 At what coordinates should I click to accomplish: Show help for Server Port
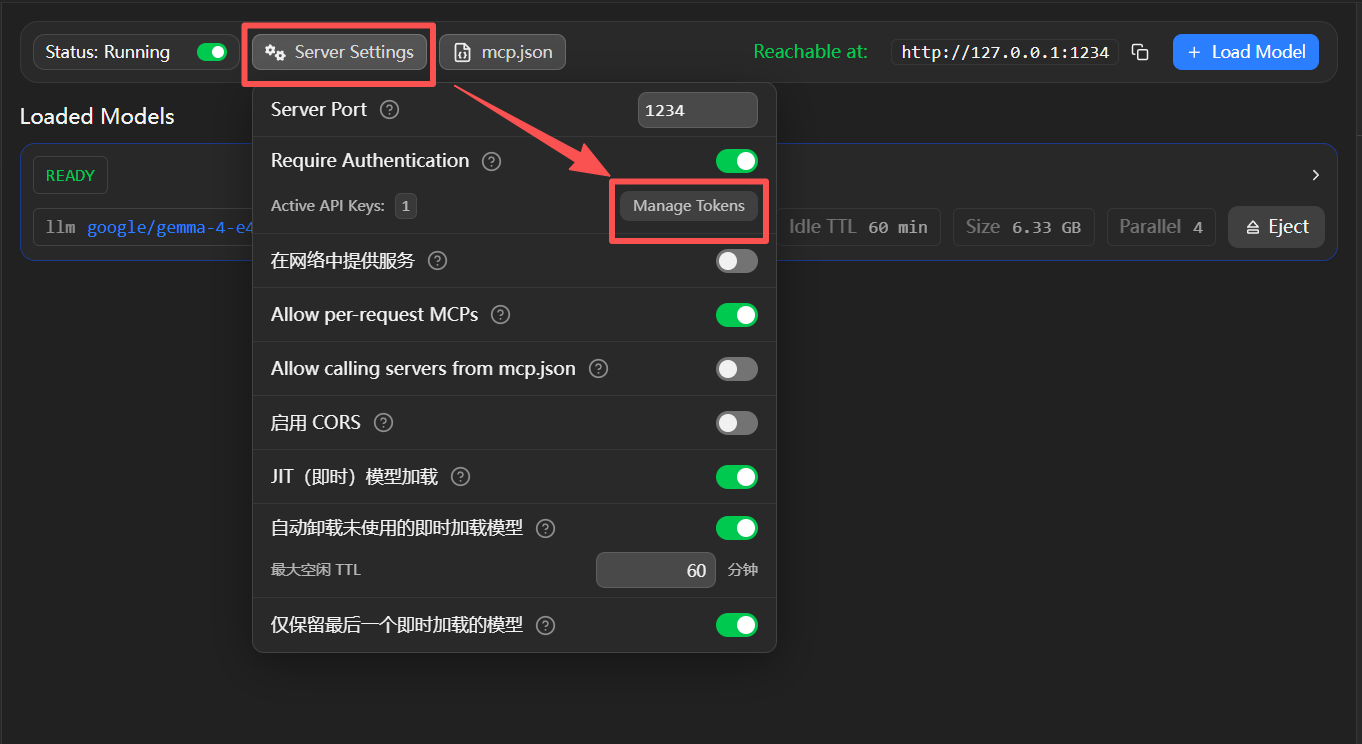(x=390, y=110)
